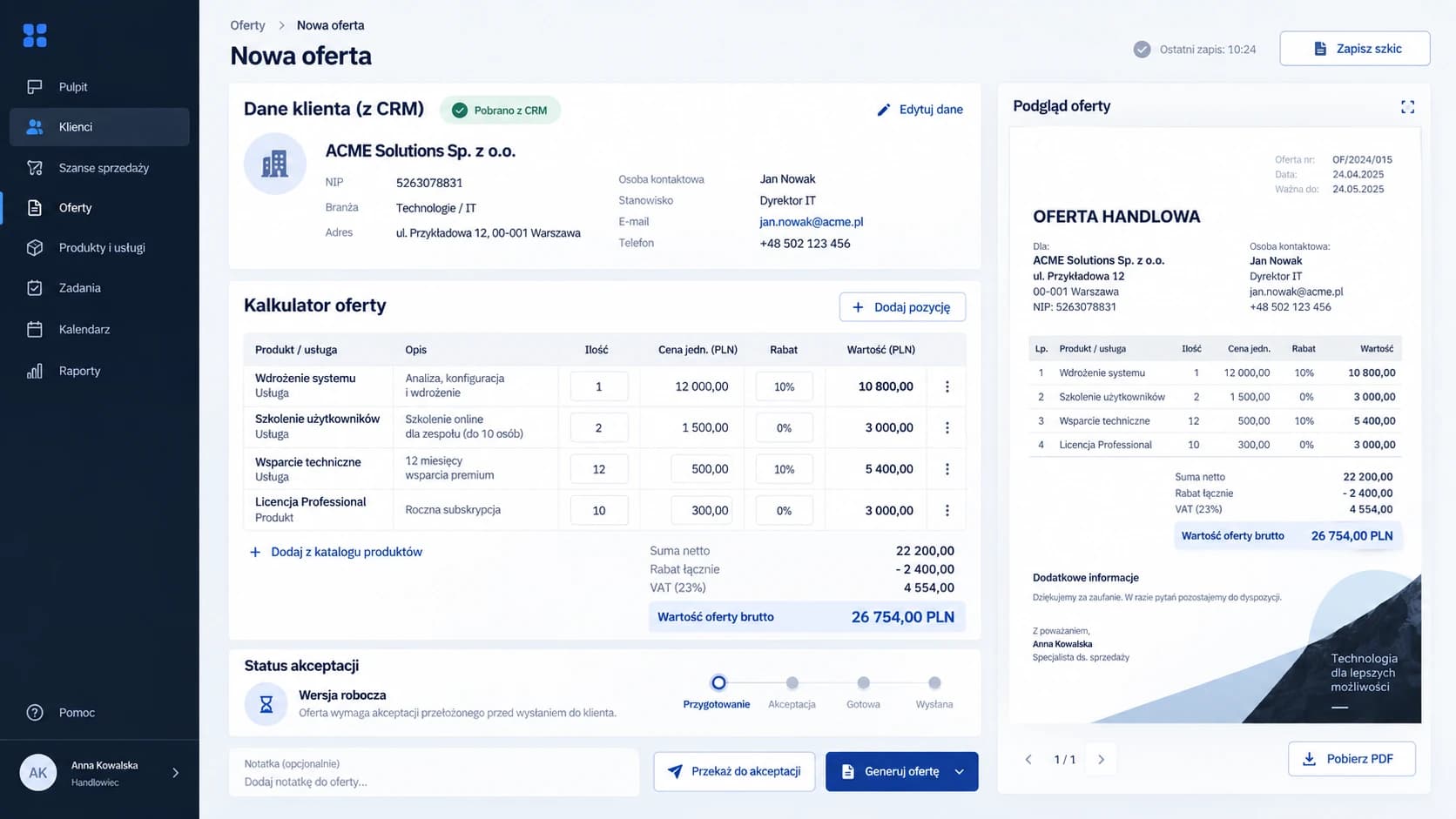This screenshot has height=819, width=1456.
Task: Select the Wysłana status step
Action: coord(934,683)
